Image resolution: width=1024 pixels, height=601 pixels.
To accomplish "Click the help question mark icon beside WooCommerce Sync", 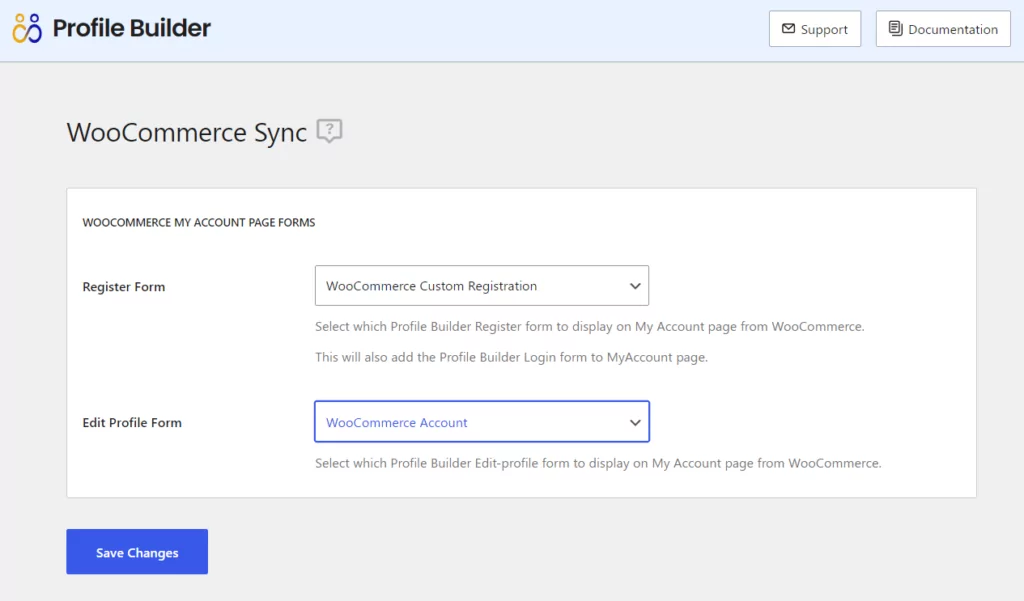I will (330, 131).
